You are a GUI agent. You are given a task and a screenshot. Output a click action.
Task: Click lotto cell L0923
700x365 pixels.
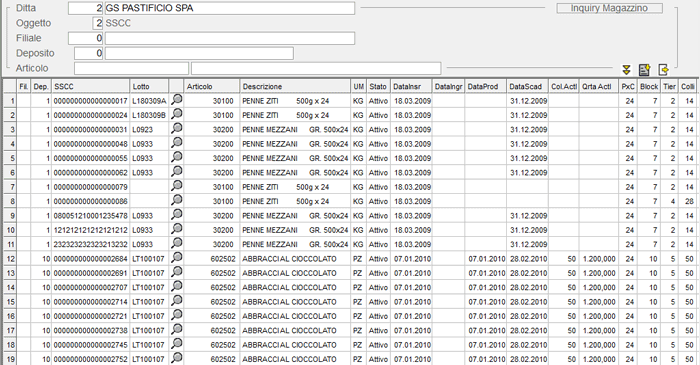pos(149,130)
